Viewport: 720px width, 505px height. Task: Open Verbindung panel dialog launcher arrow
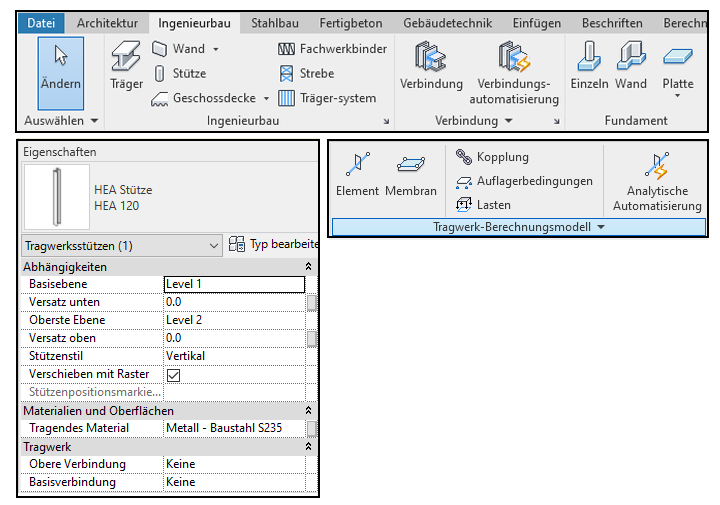[557, 122]
